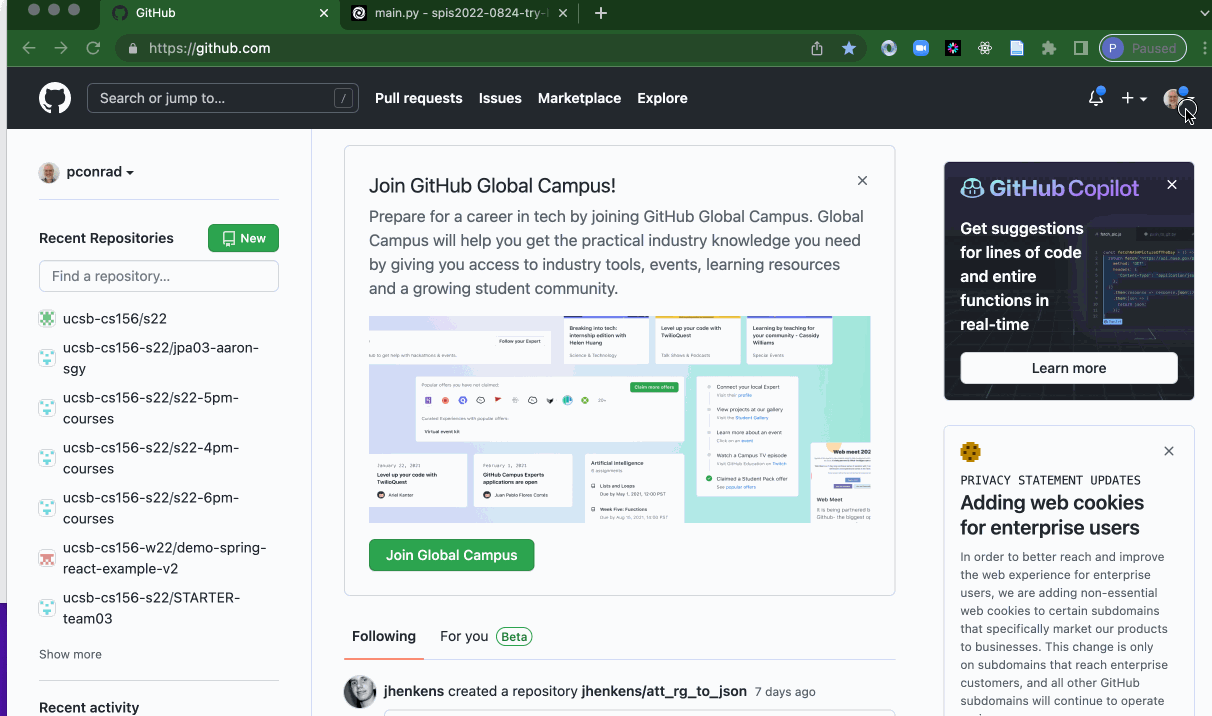Click the share icon in the address bar

pos(815,47)
